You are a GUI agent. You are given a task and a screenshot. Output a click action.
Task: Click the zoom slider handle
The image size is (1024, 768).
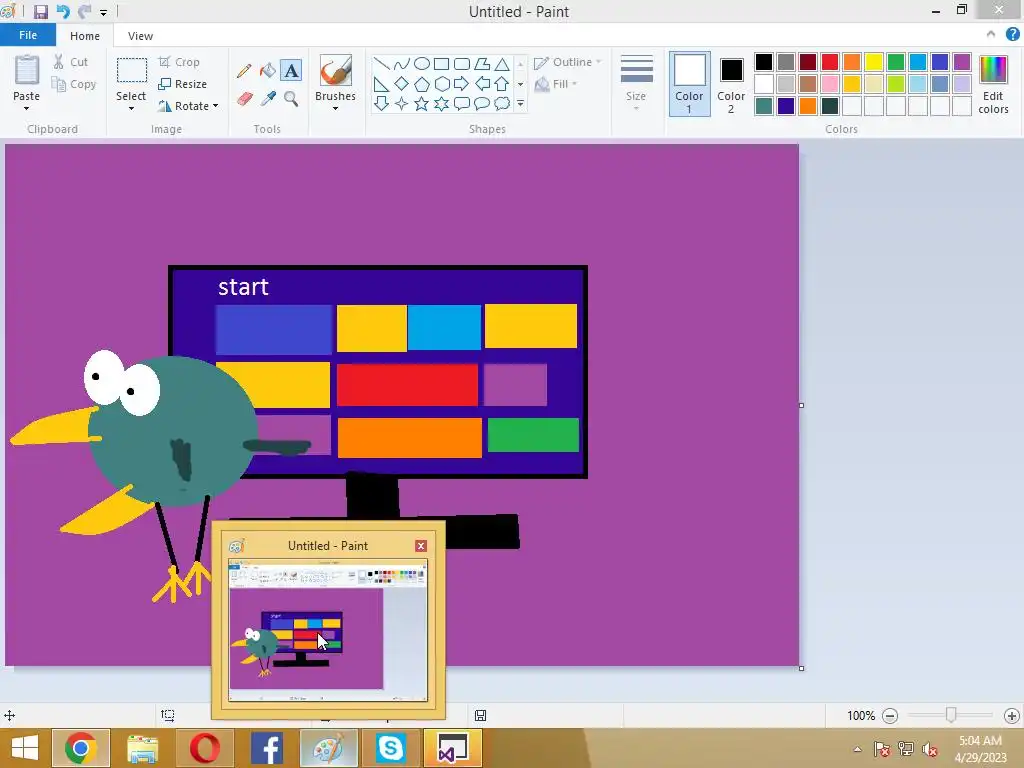click(951, 716)
